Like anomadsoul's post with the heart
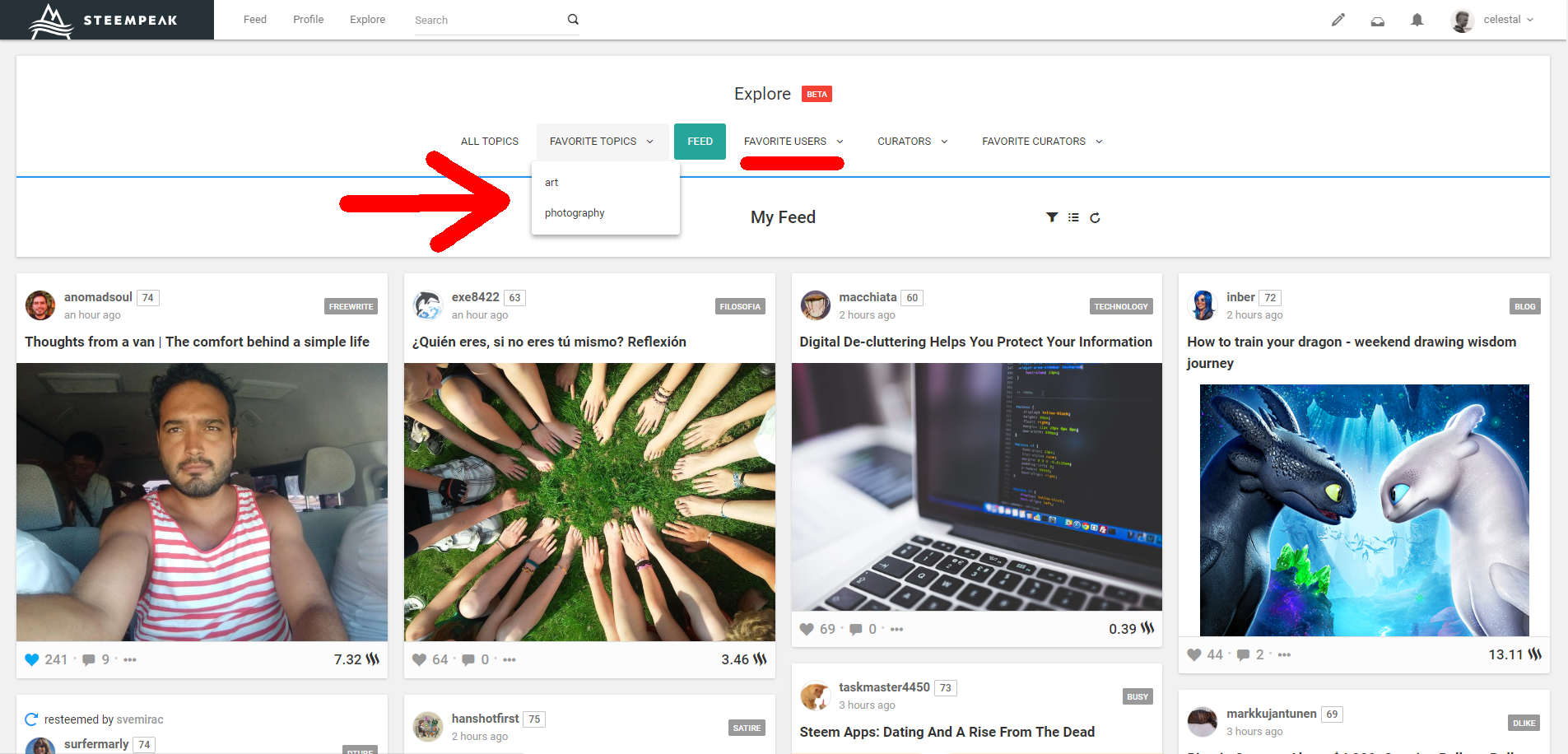The height and width of the screenshot is (754, 1568). [32, 660]
